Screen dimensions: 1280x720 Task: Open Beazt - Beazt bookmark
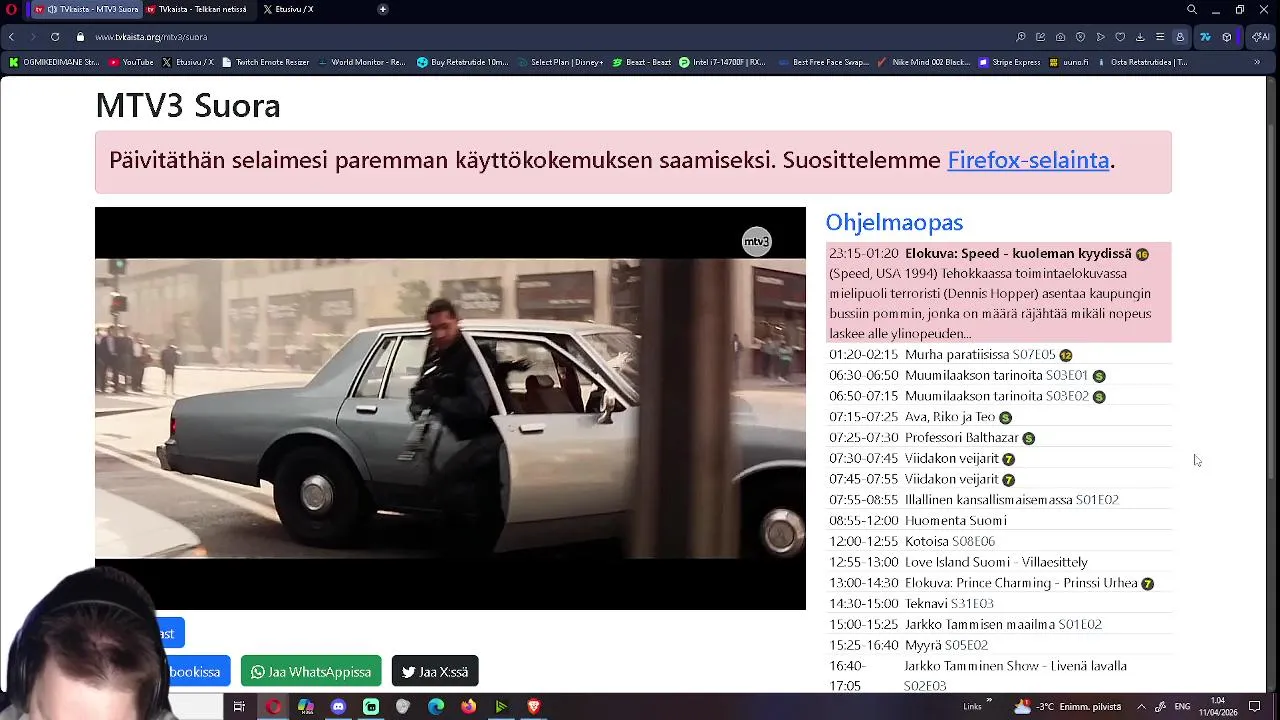click(x=641, y=62)
